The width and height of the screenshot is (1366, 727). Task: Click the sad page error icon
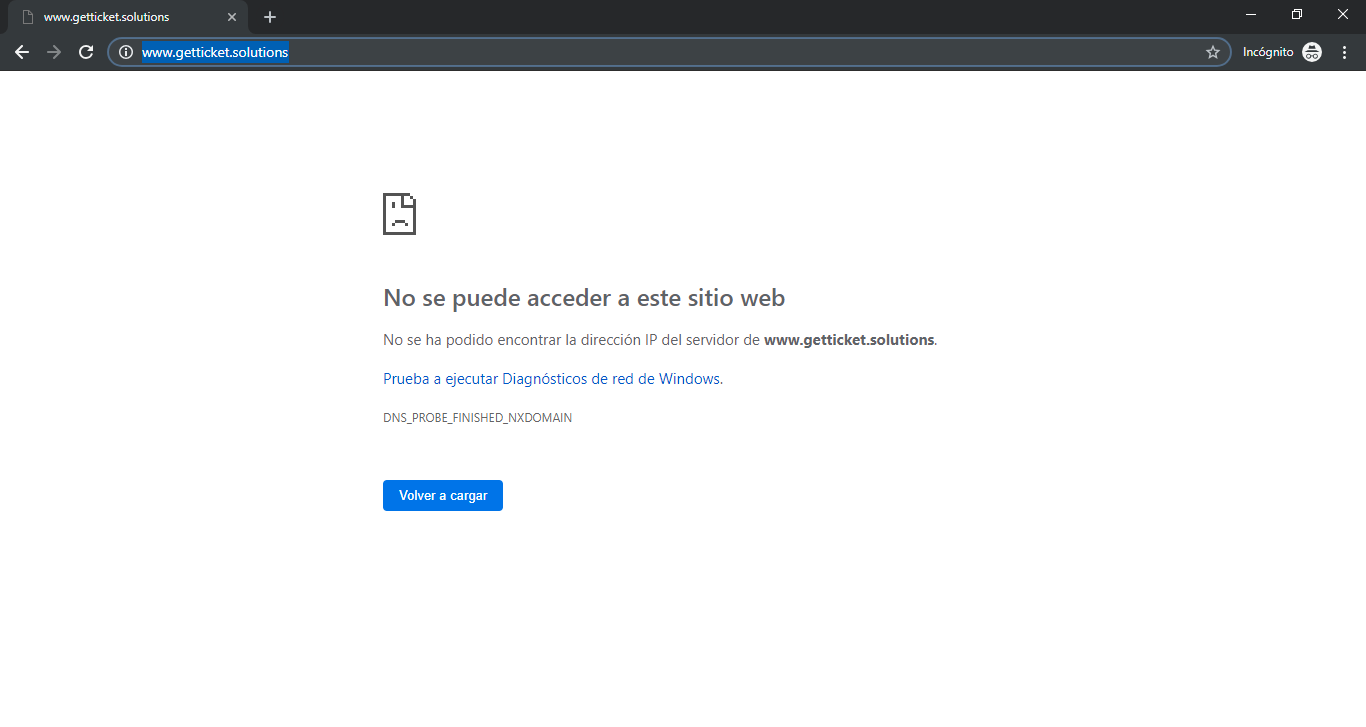coord(399,214)
